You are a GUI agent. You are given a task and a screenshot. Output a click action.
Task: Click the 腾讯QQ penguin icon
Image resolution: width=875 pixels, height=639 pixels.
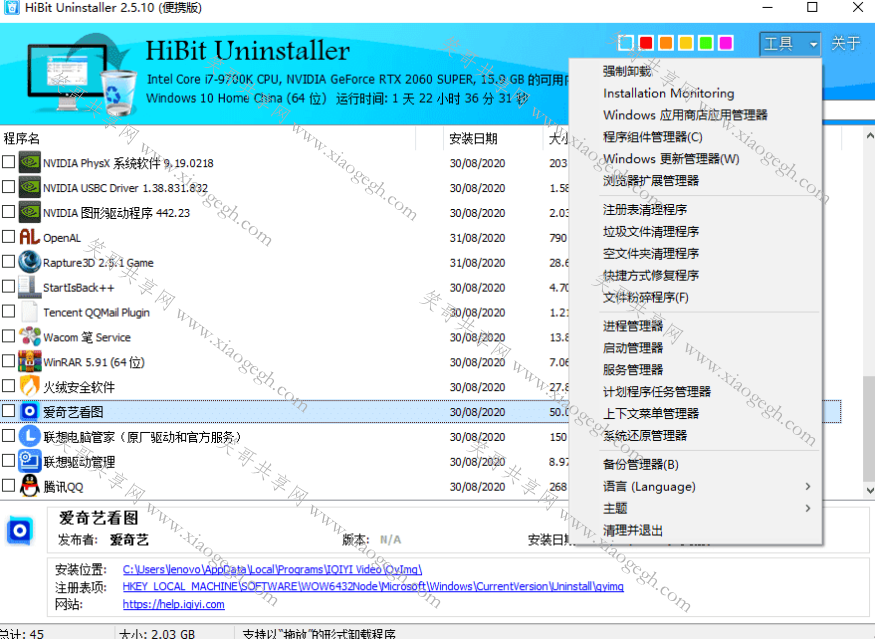30,486
